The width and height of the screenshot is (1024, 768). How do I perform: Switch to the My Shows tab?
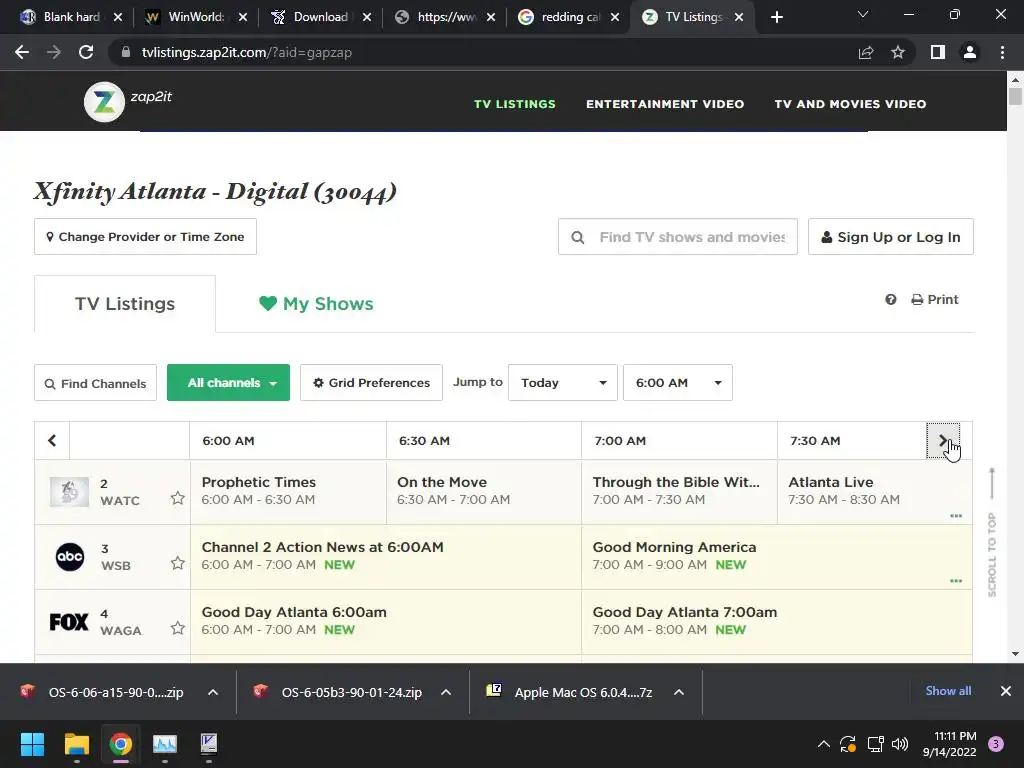tap(317, 304)
